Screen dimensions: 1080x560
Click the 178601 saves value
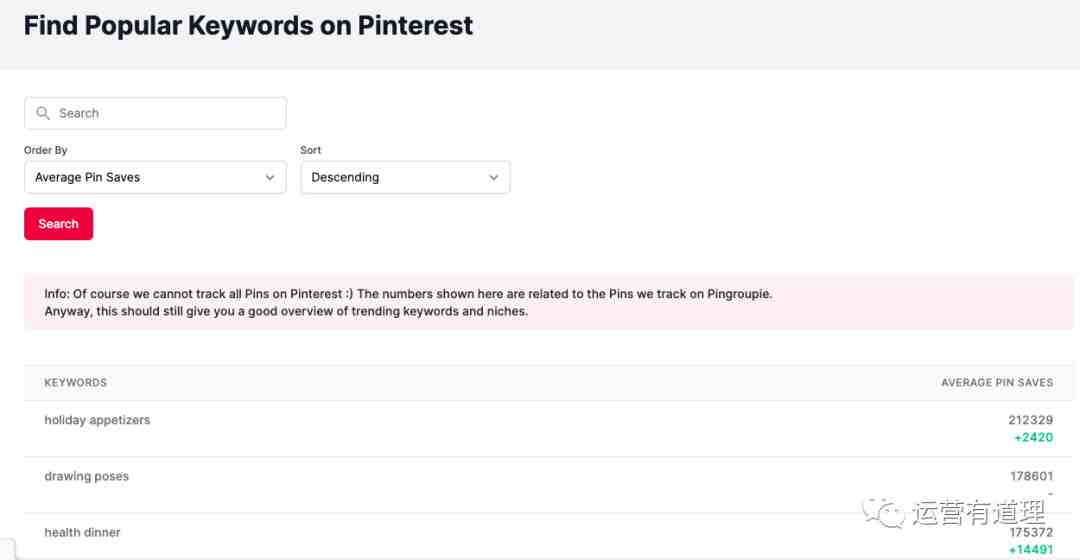click(1031, 476)
